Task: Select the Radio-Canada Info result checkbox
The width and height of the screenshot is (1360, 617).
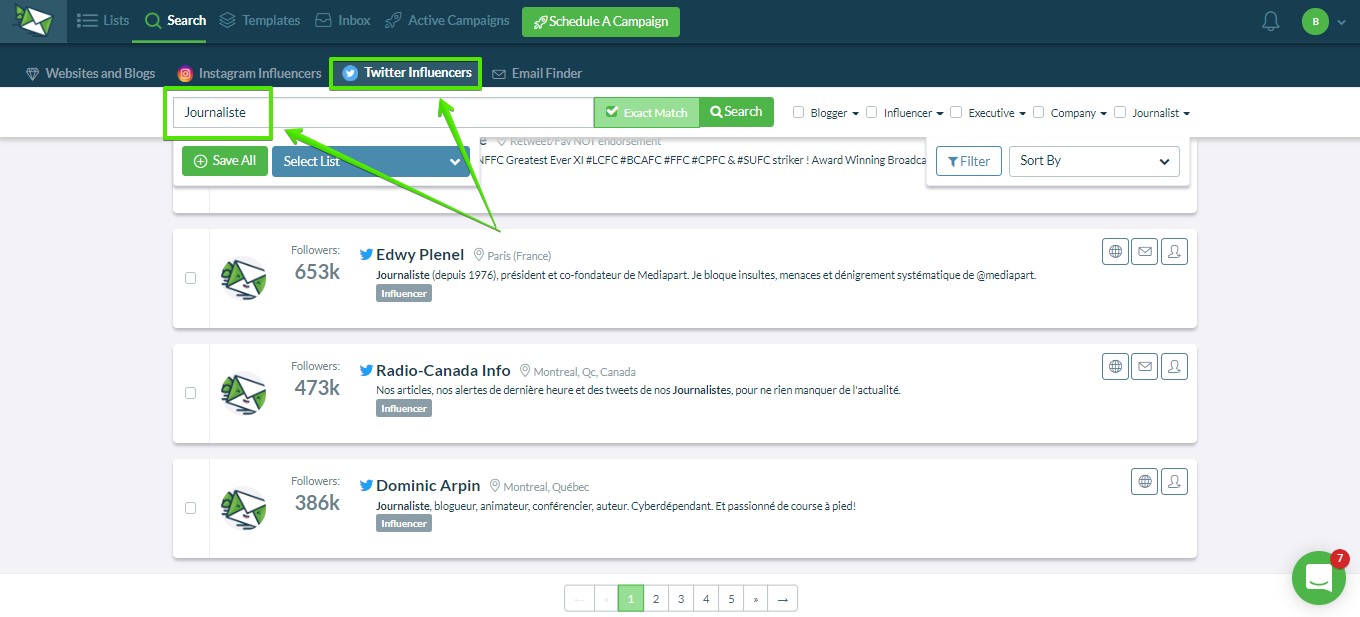Action: (191, 393)
